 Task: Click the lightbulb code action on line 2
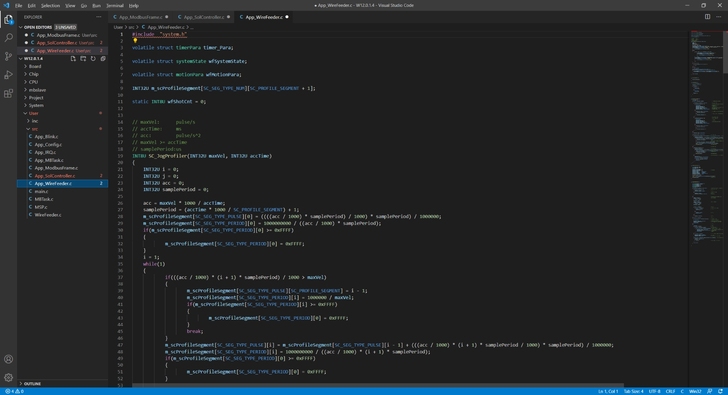[135, 40]
